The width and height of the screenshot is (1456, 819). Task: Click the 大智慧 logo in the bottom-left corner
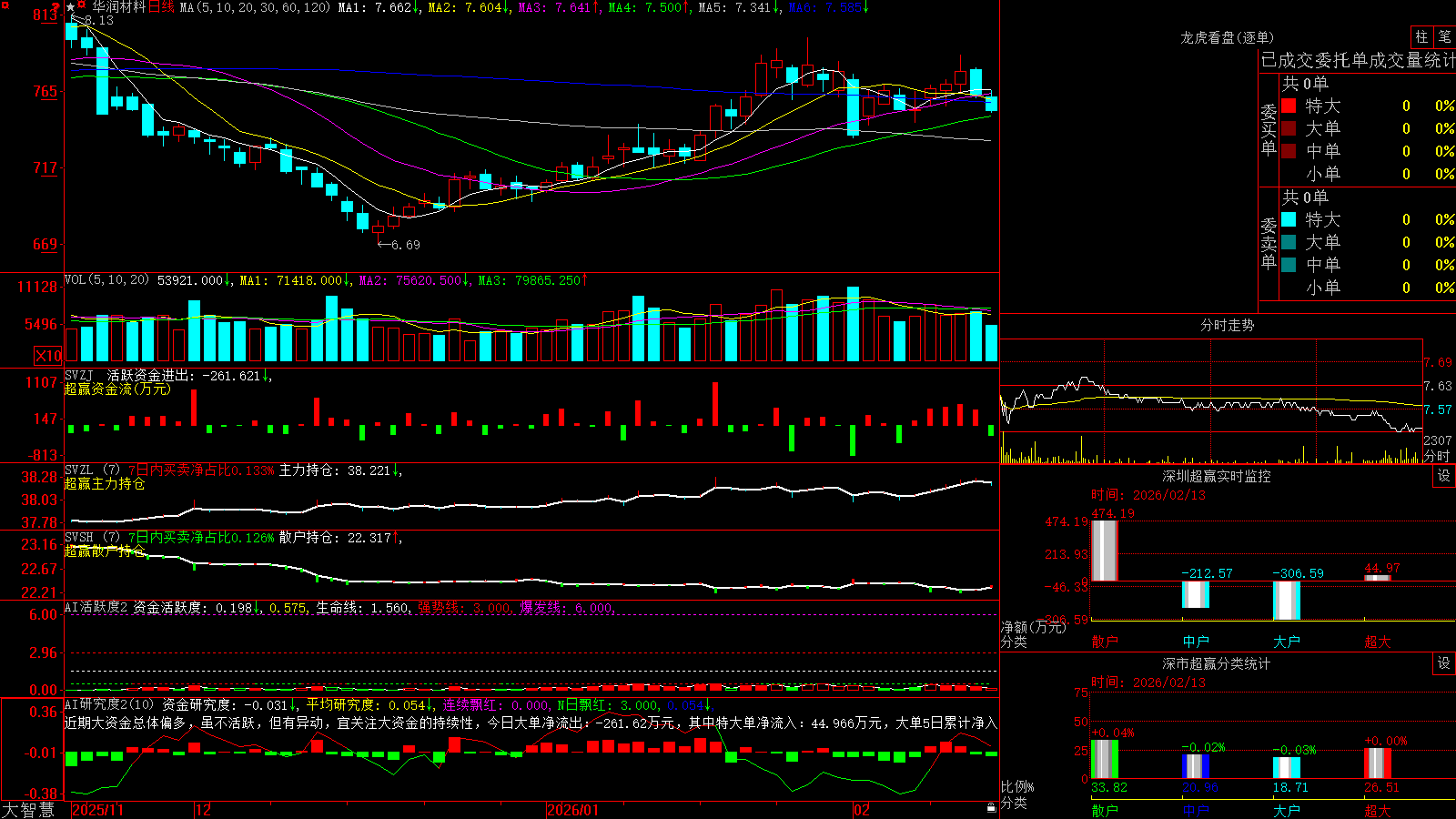(x=28, y=810)
